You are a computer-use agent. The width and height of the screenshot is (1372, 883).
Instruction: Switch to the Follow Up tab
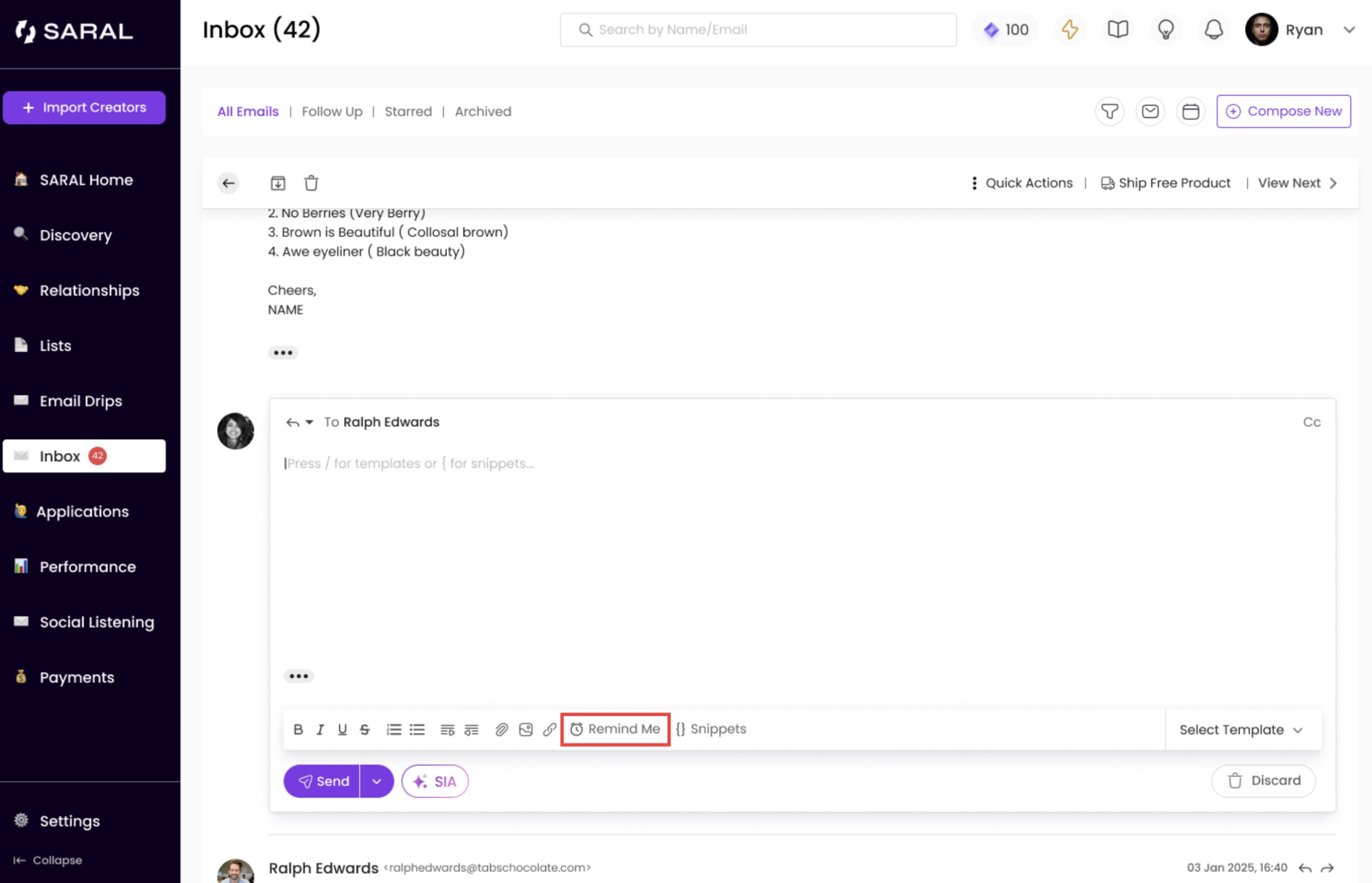click(332, 111)
